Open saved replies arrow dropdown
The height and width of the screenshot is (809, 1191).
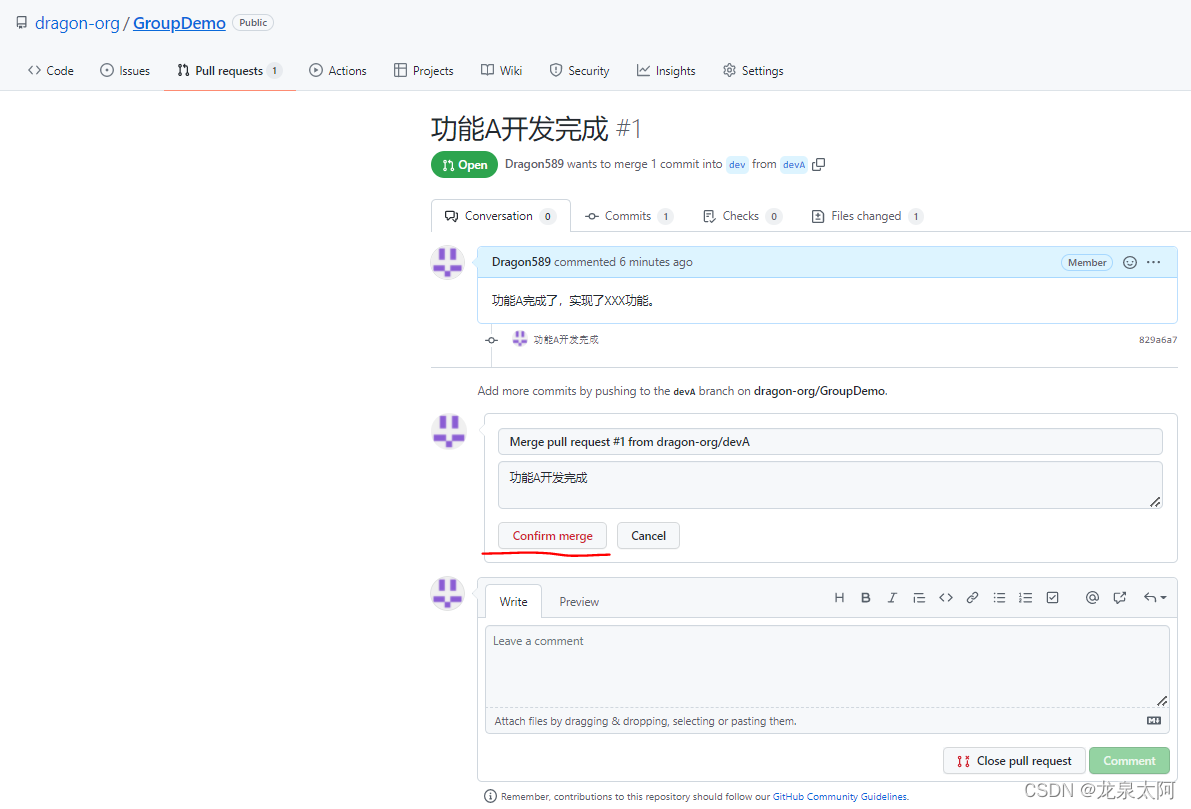1155,598
